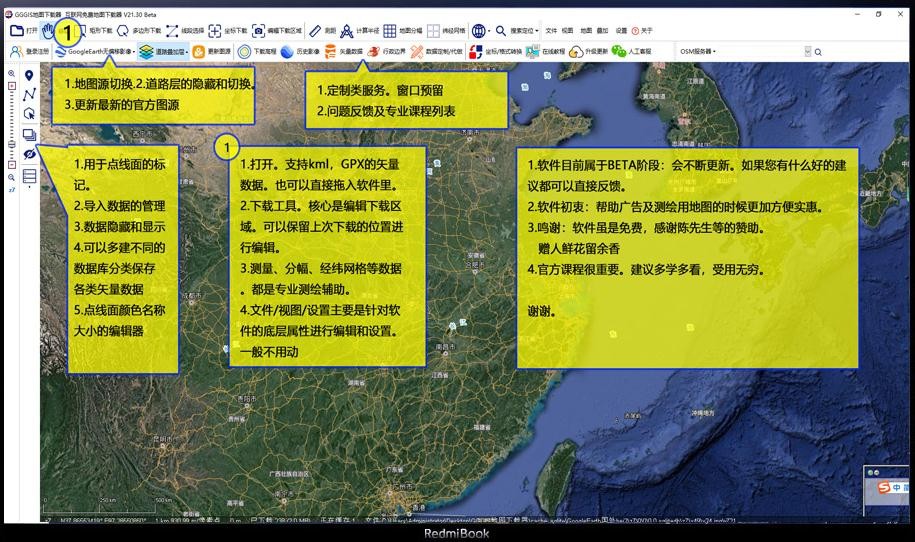Expand the road overlay layer (道路叠加层) dropdown
This screenshot has height=542, width=915.
pos(163,52)
